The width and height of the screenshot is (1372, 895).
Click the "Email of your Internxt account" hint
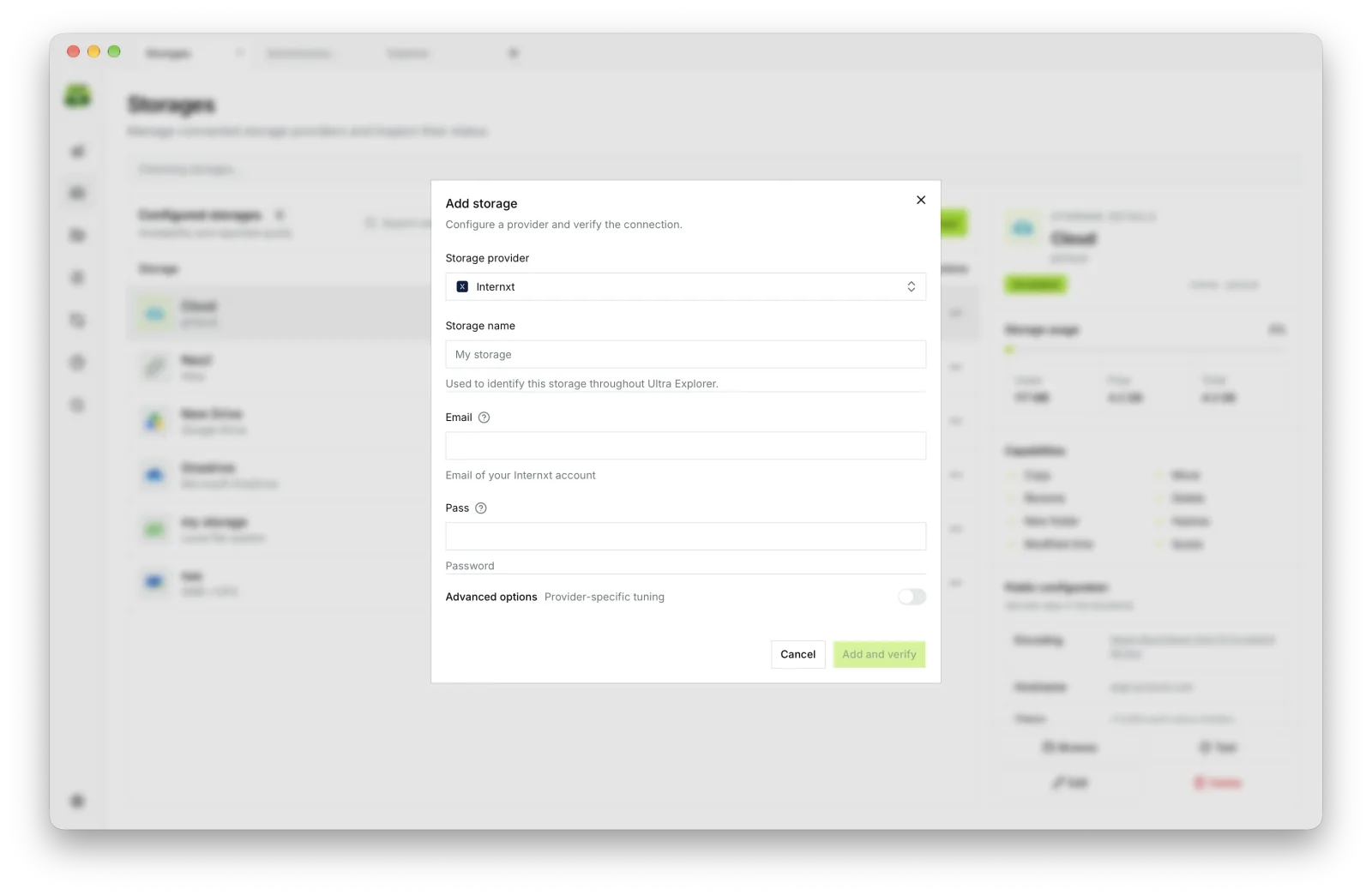521,475
